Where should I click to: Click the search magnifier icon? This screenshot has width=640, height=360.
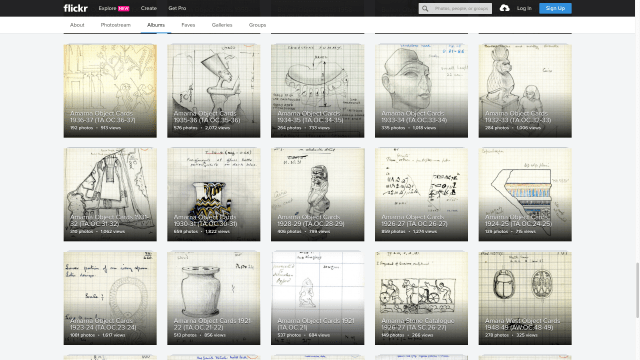point(425,8)
